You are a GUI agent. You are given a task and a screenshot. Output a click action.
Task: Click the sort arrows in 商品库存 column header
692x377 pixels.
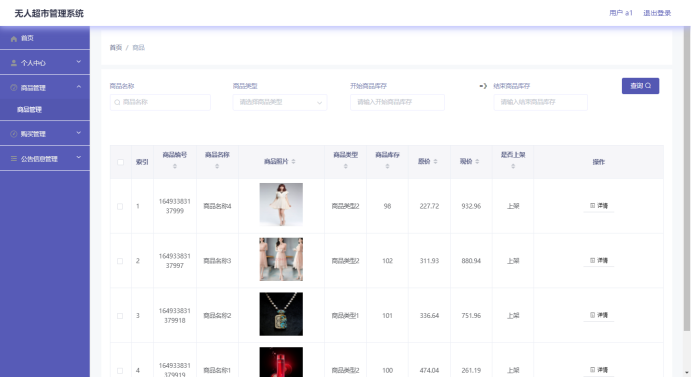[x=387, y=166]
